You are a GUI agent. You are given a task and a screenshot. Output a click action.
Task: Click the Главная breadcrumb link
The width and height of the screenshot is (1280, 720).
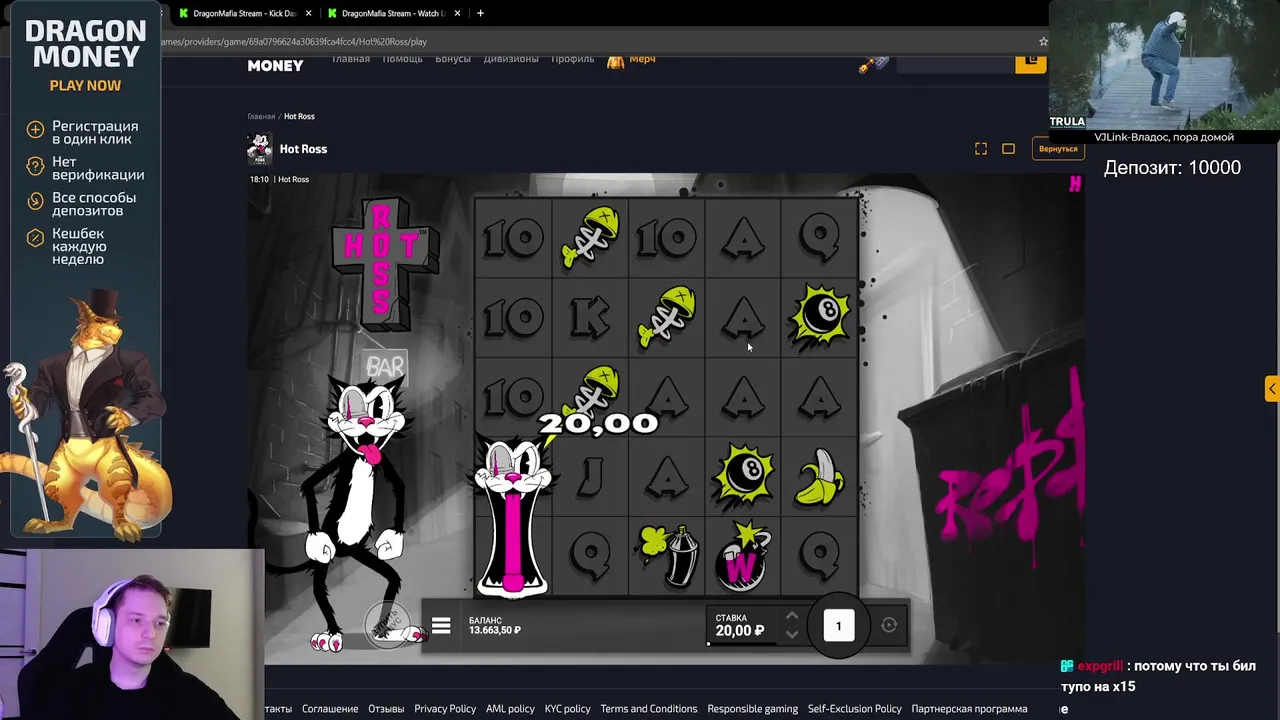(x=261, y=116)
